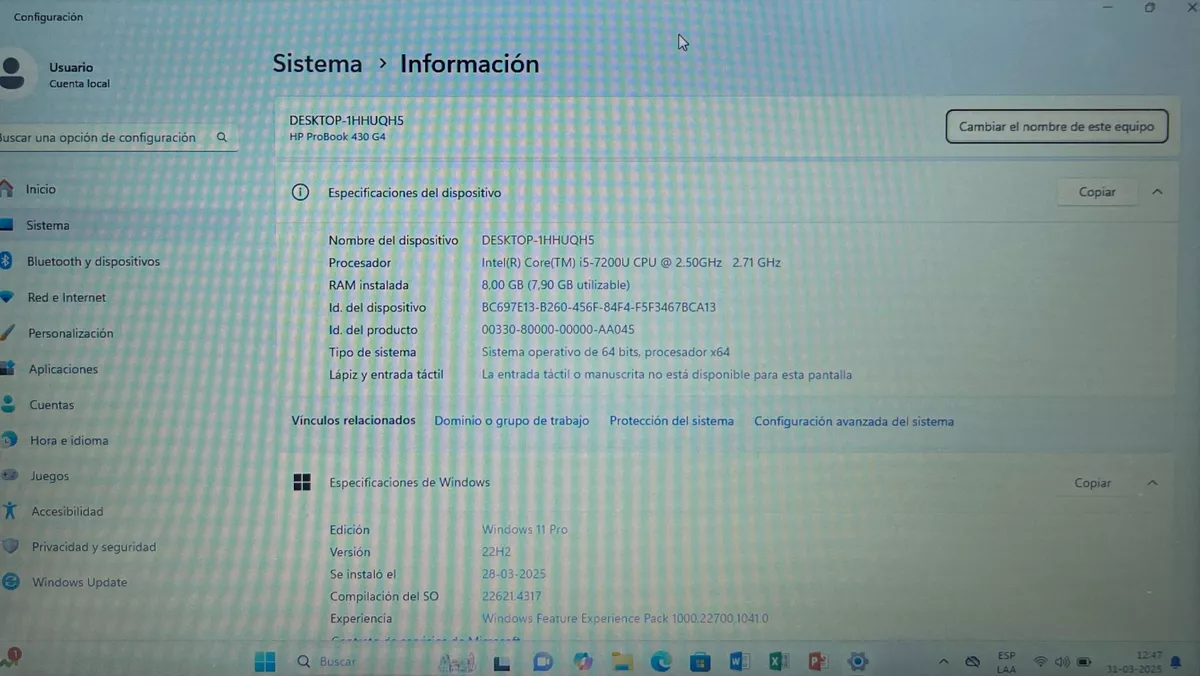The width and height of the screenshot is (1200, 676).
Task: Click the Bluetooth icon in the sidebar
Action: pyautogui.click(x=5, y=261)
